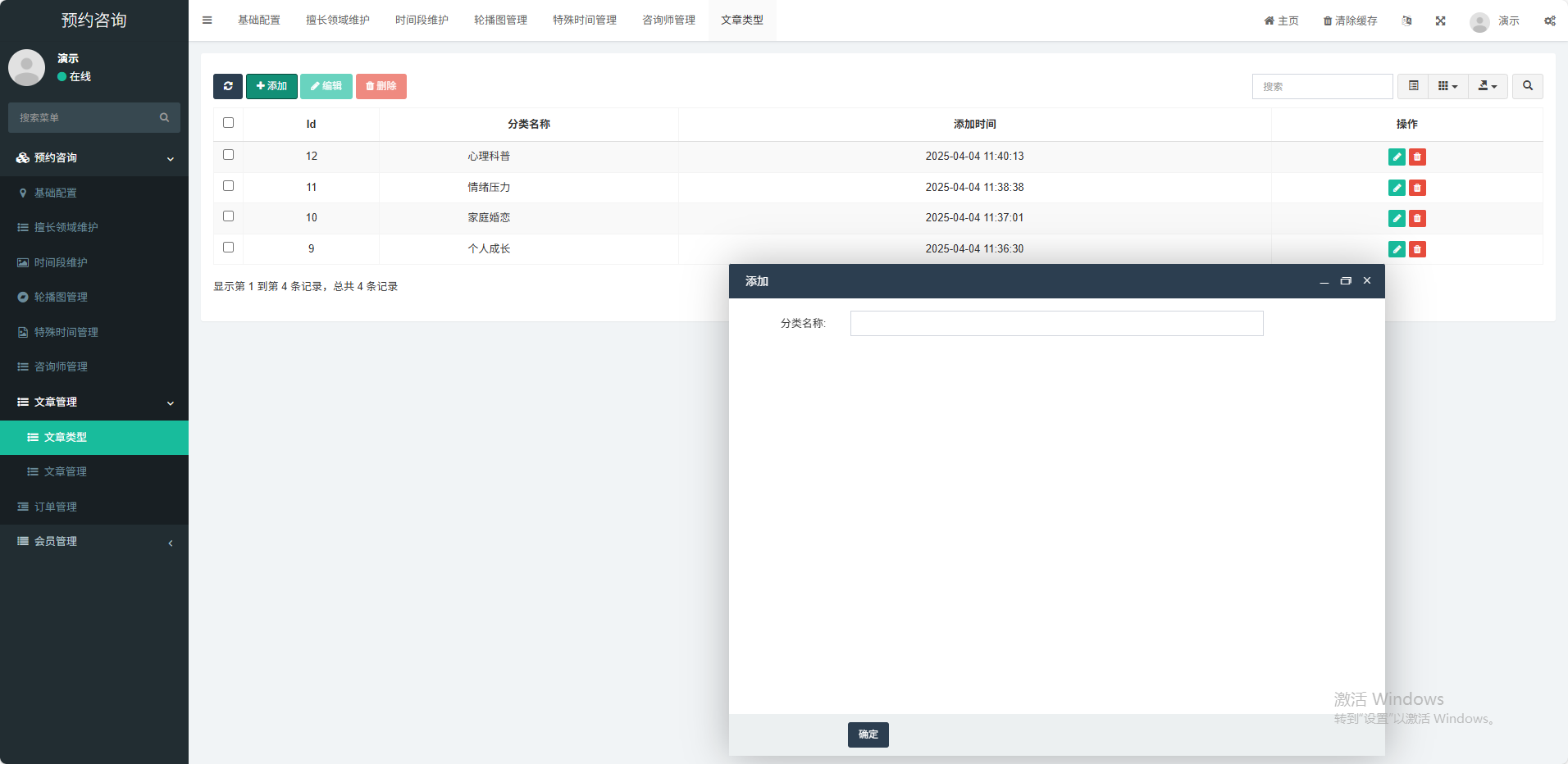1568x764 pixels.
Task: Open 订单管理 in the sidebar
Action: tap(56, 507)
